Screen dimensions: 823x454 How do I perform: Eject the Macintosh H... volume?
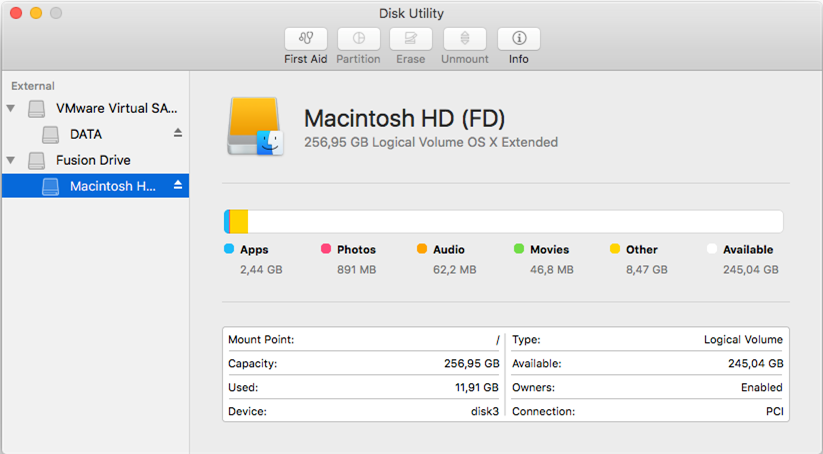178,185
